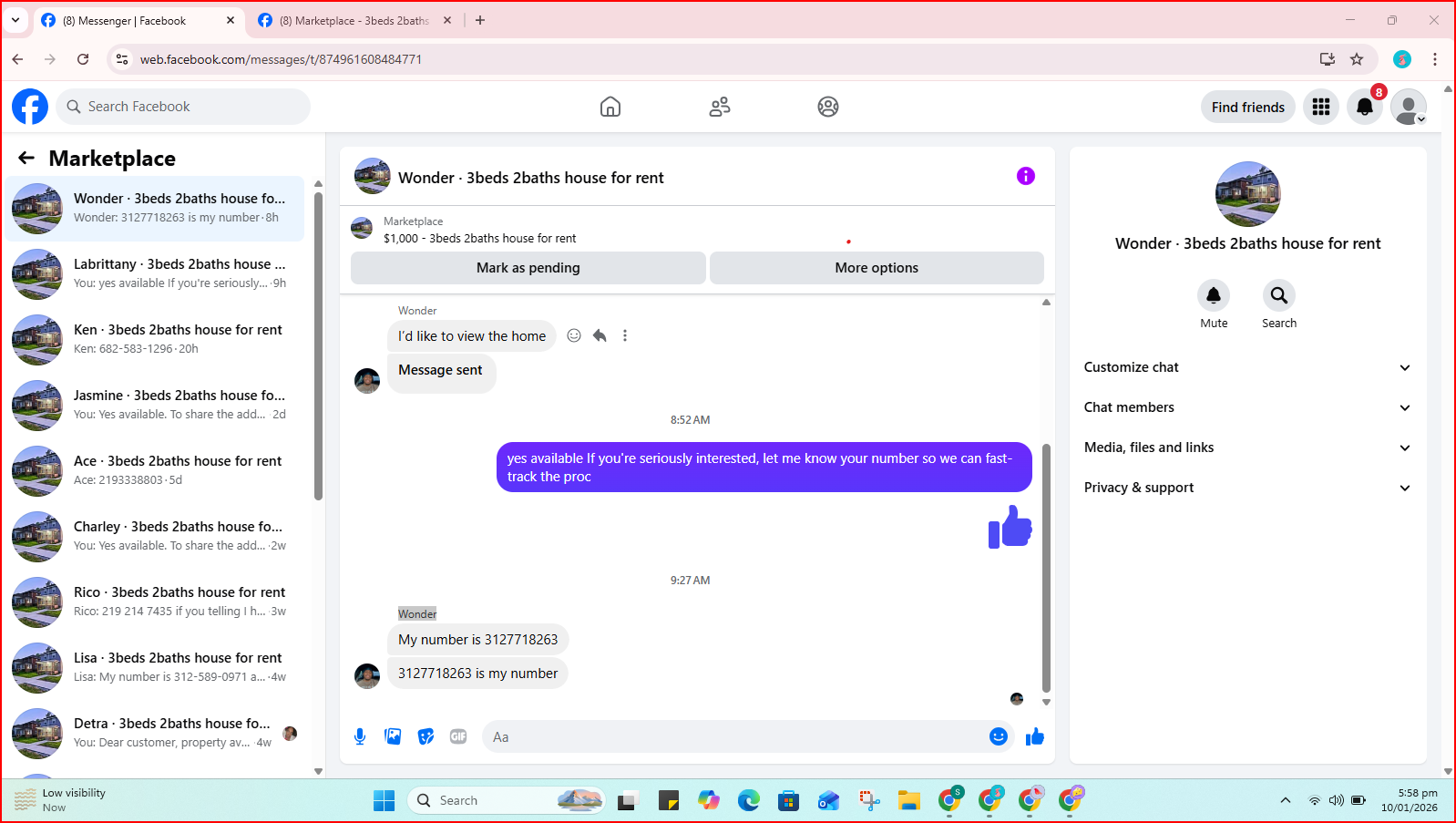Click Mark as pending button
Viewport: 1456px width, 823px height.
tap(528, 268)
